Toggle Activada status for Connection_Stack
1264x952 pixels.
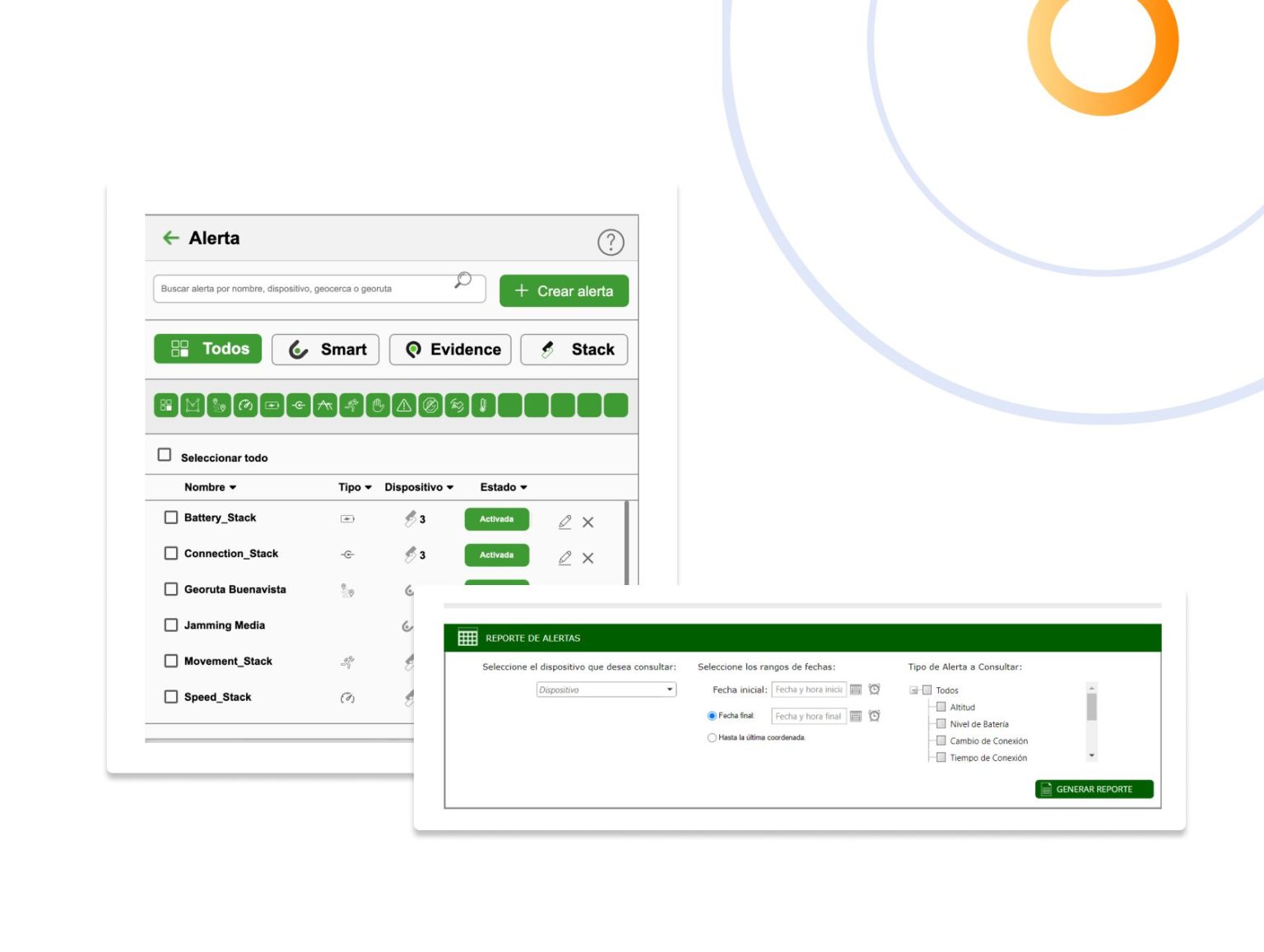pos(496,555)
